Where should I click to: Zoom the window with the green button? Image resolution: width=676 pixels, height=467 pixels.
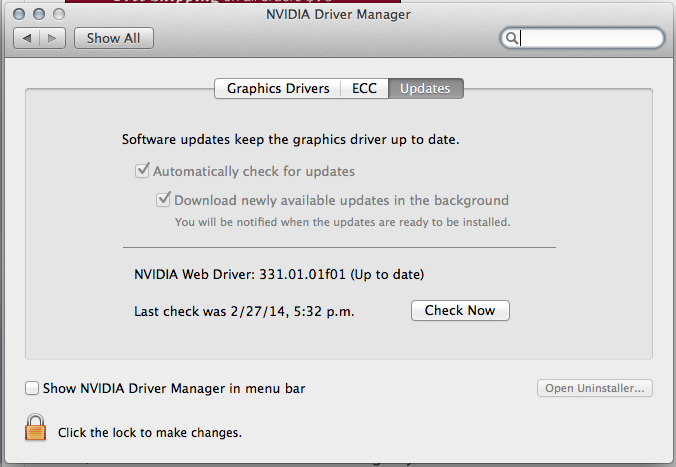click(x=57, y=15)
